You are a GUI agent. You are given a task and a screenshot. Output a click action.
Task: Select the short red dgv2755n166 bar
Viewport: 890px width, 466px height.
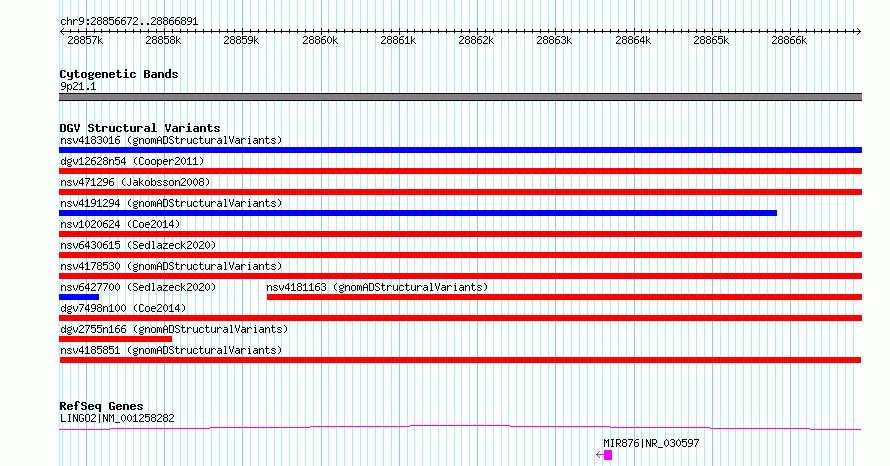[x=116, y=339]
